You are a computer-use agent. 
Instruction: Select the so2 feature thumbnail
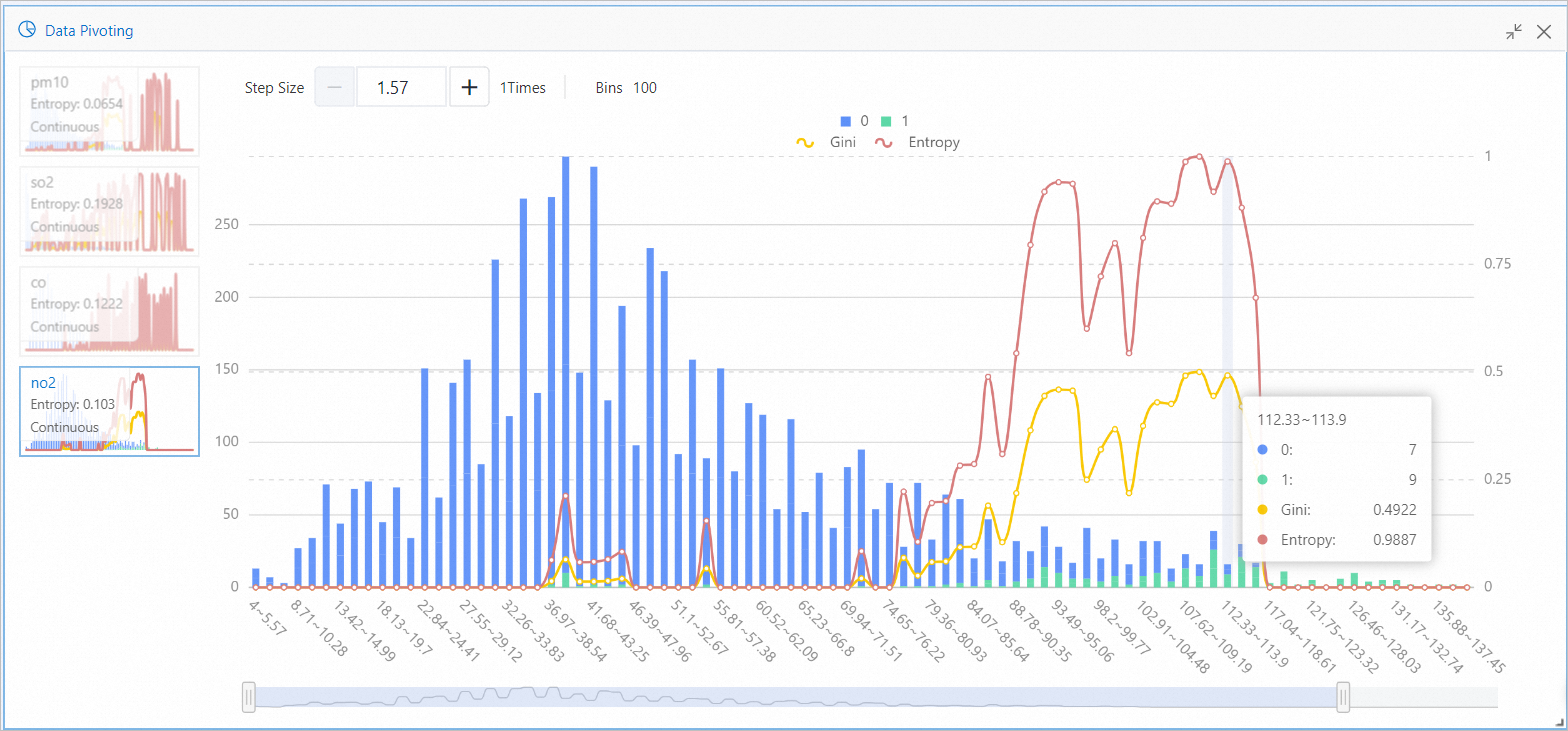coord(110,211)
